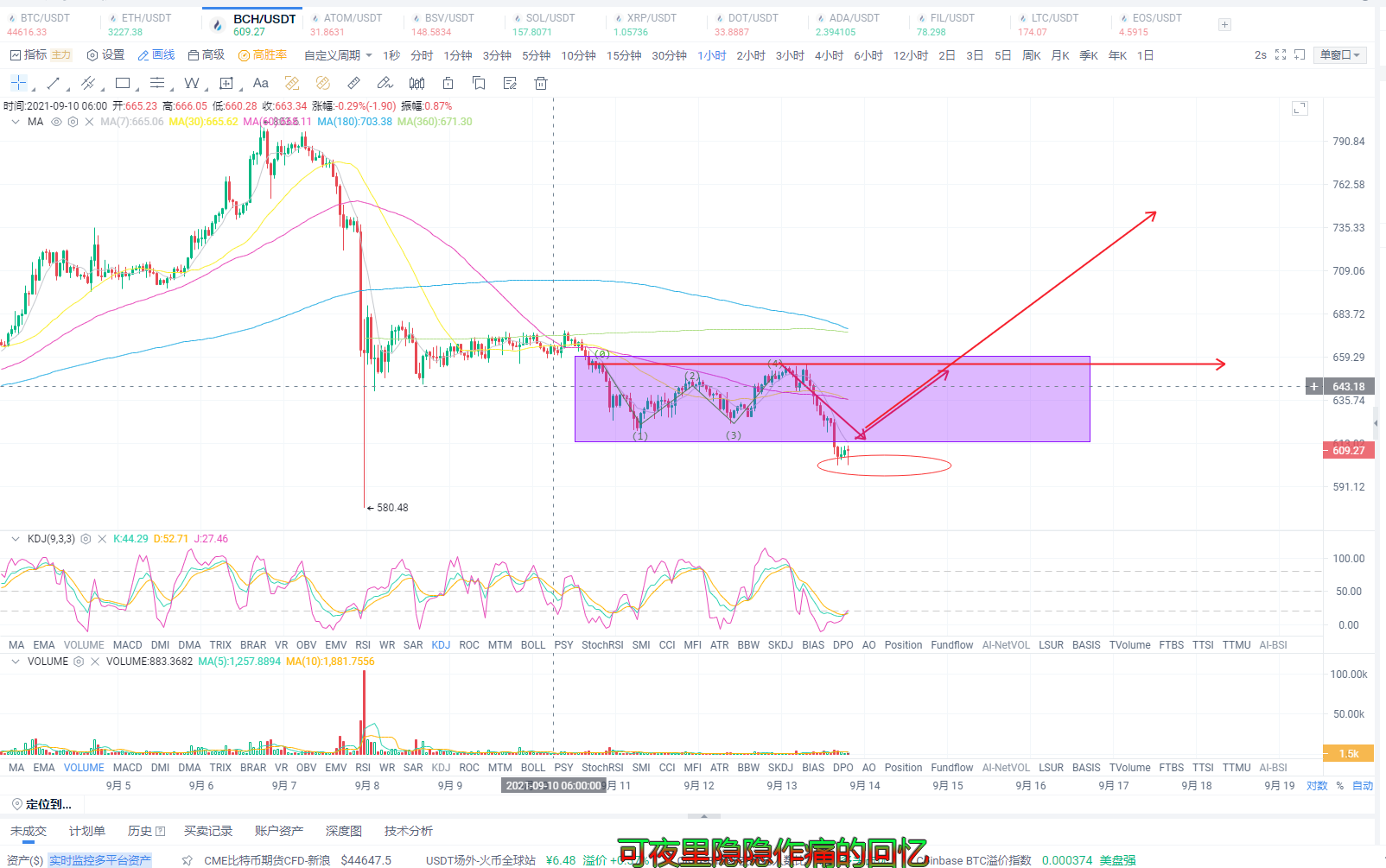This screenshot has width=1386, height=868.
Task: Collapse the VOLUME indicator panel chevron
Action: click(15, 662)
